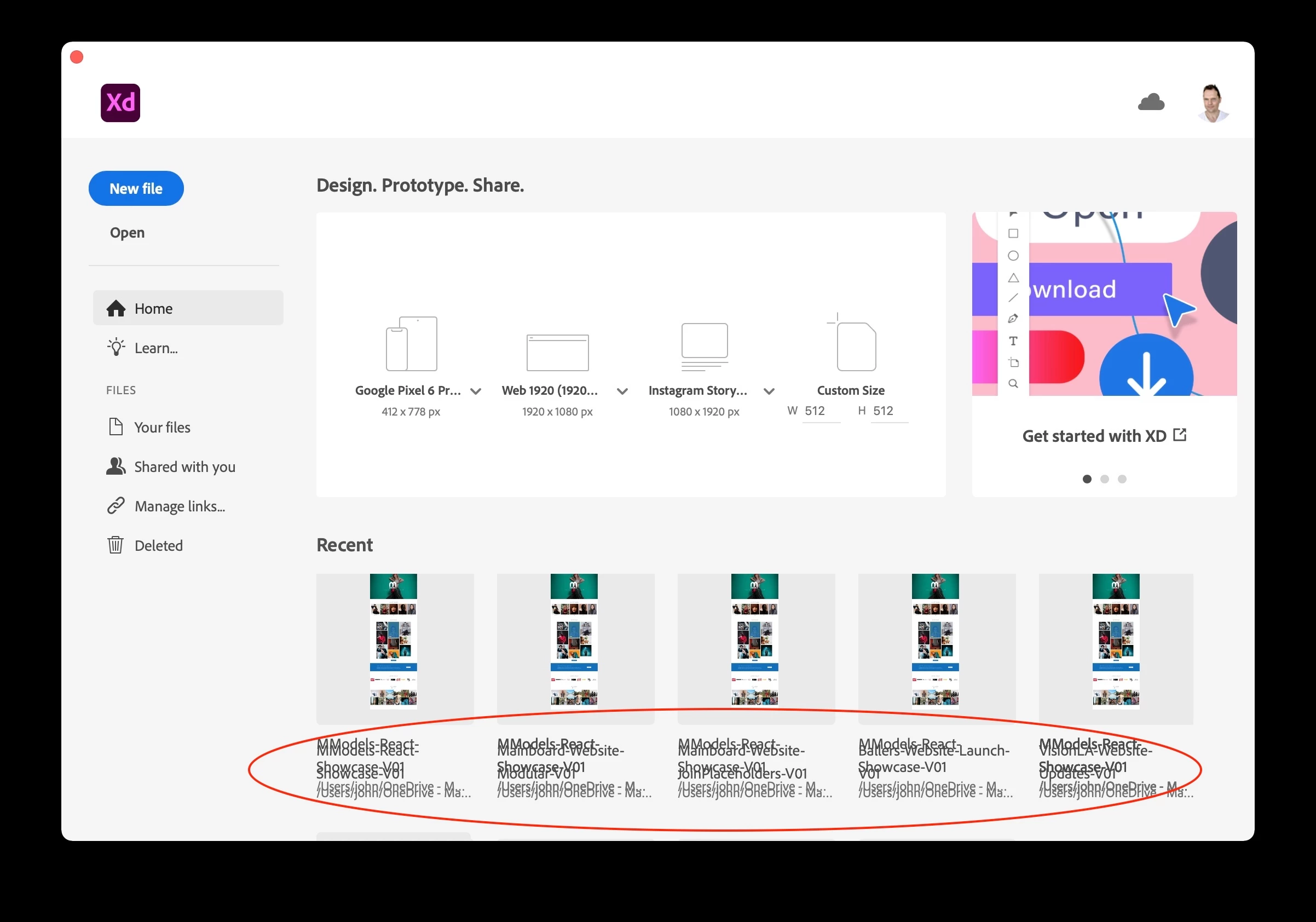Choose the Web 1920 artboard preset icon

pos(557,352)
